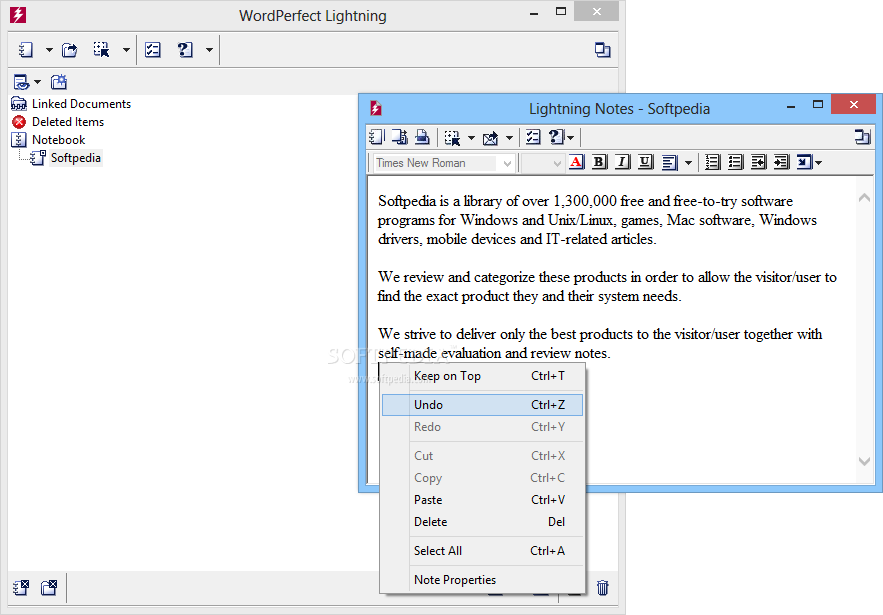The width and height of the screenshot is (883, 615).
Task: Click the decrease indent icon
Action: coord(759,162)
